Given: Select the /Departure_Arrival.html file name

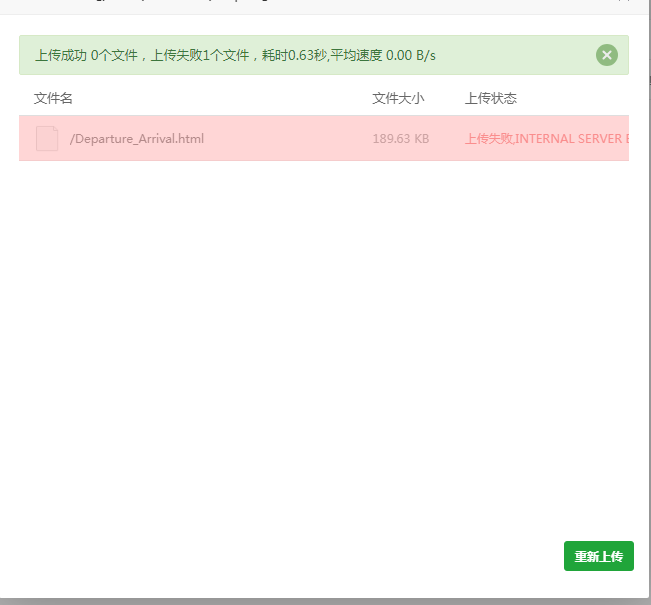Looking at the screenshot, I should click(x=137, y=139).
